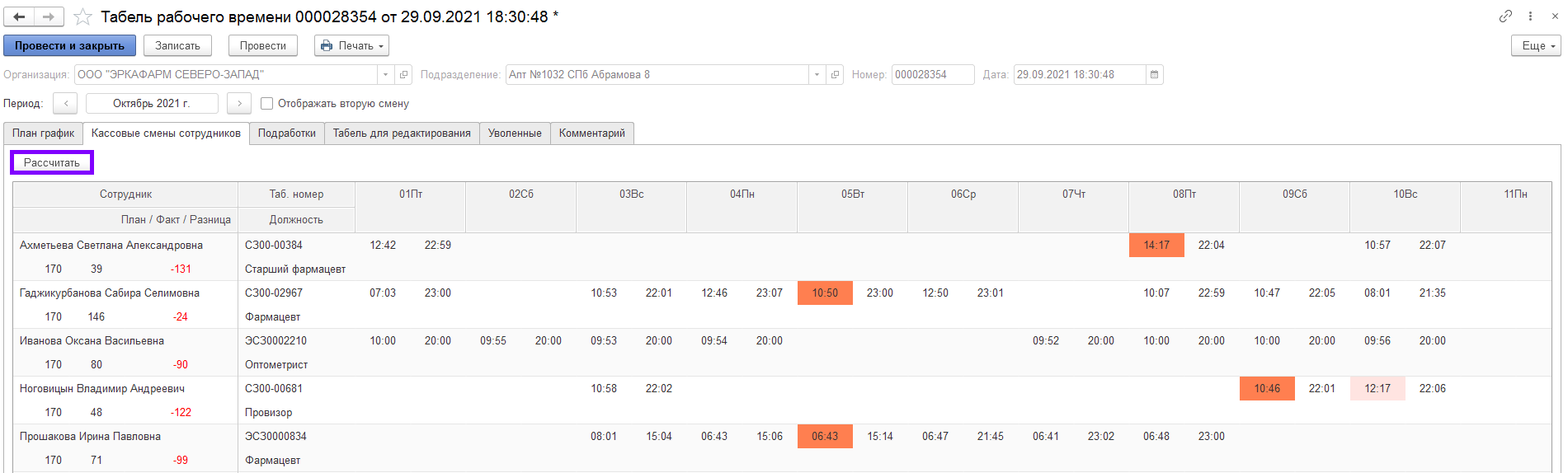Viewport: 1568px width, 473px height.
Task: Click the forward navigation arrow
Action: click(x=49, y=16)
